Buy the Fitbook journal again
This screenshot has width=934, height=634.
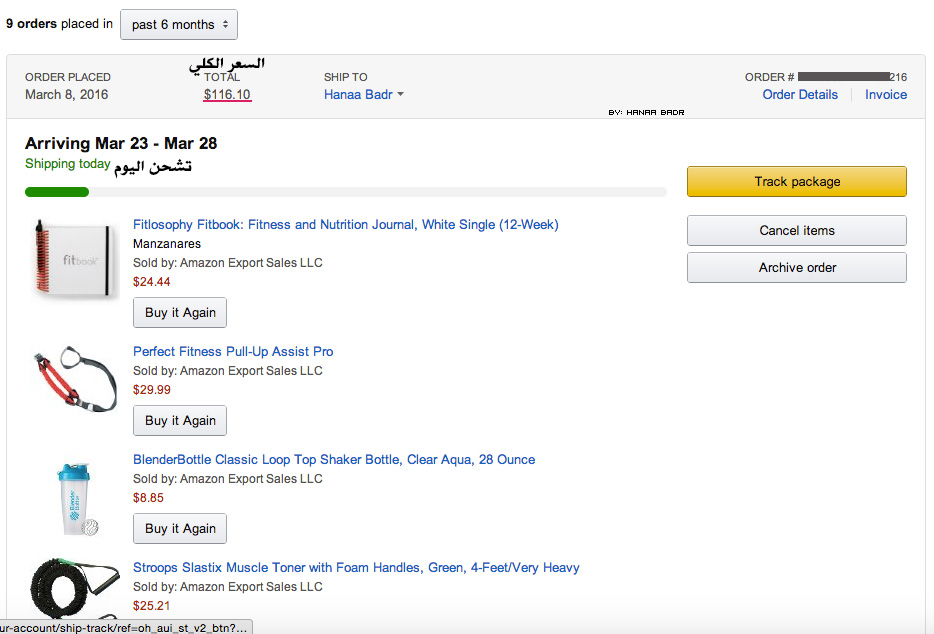tap(180, 313)
